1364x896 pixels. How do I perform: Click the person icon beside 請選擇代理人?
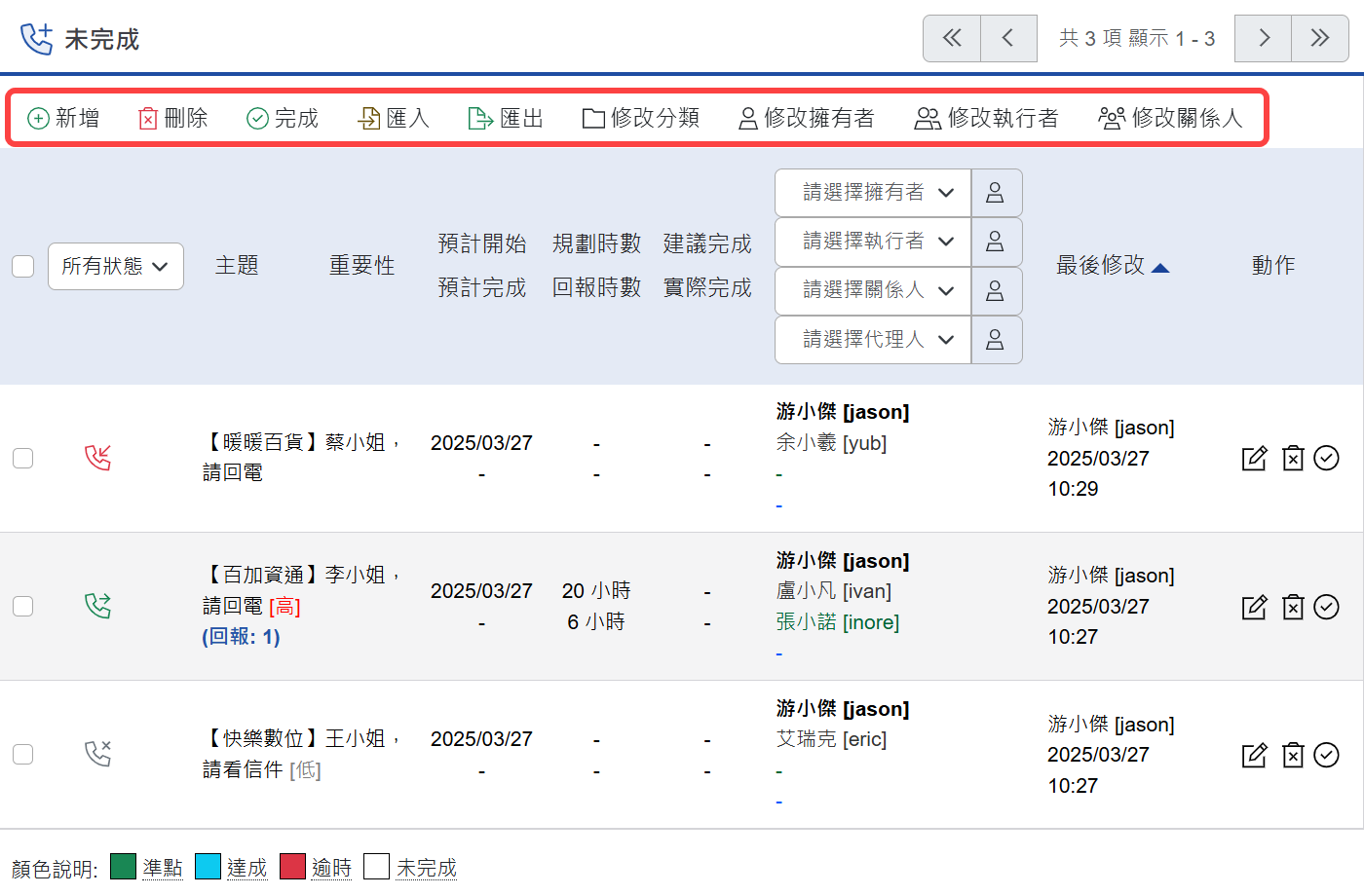pyautogui.click(x=996, y=339)
